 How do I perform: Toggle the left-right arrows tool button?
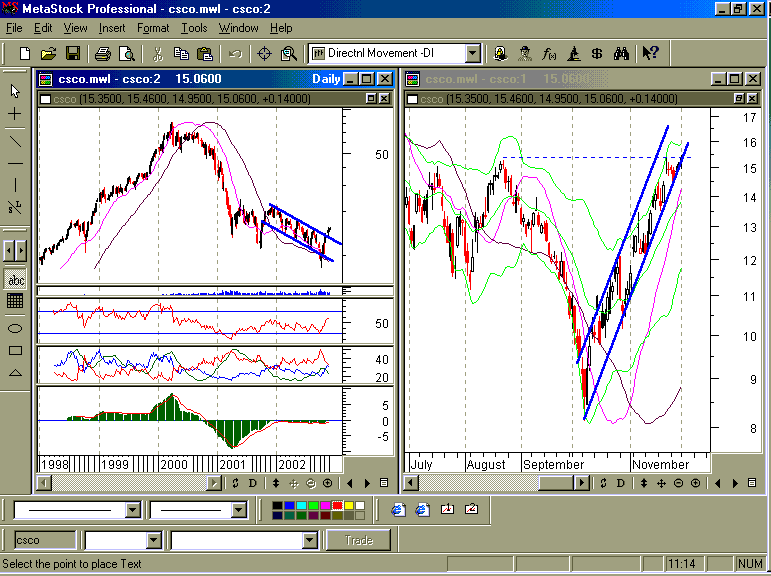tap(15, 250)
